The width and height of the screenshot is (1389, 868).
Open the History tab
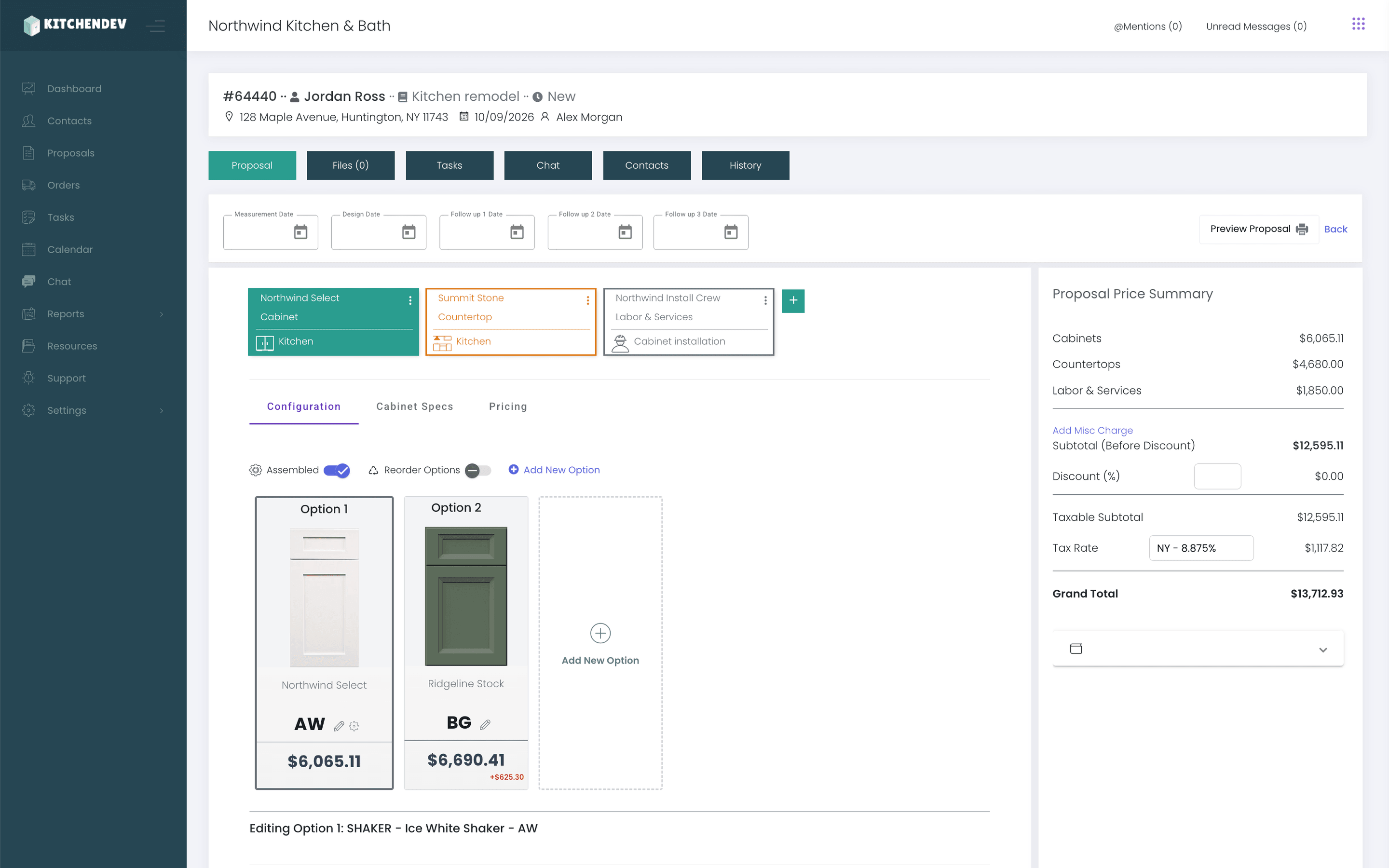point(745,165)
